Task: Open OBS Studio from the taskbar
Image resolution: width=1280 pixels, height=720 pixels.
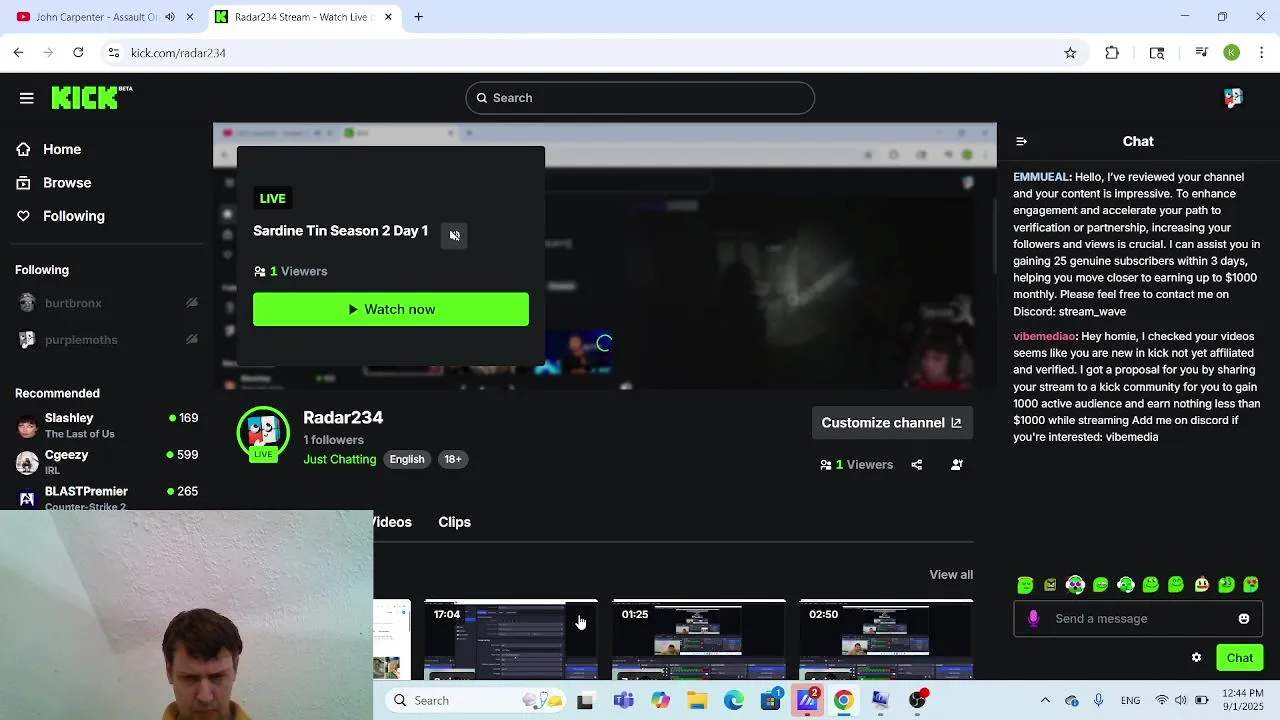Action: click(x=917, y=700)
